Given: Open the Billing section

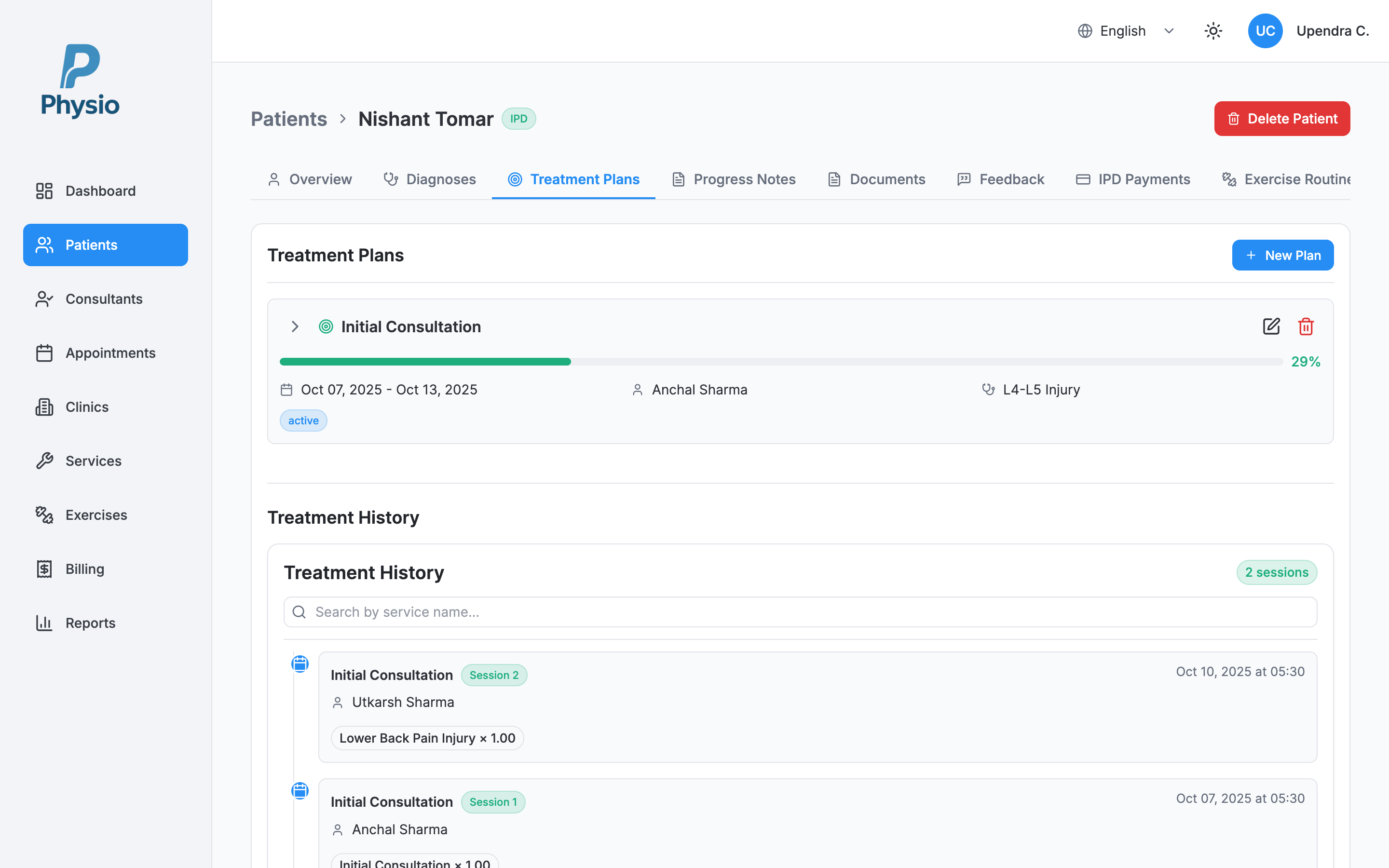Looking at the screenshot, I should [x=84, y=569].
